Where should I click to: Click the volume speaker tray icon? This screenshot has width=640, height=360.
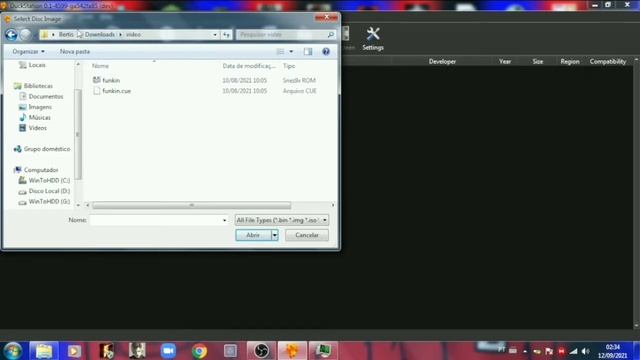(x=586, y=351)
